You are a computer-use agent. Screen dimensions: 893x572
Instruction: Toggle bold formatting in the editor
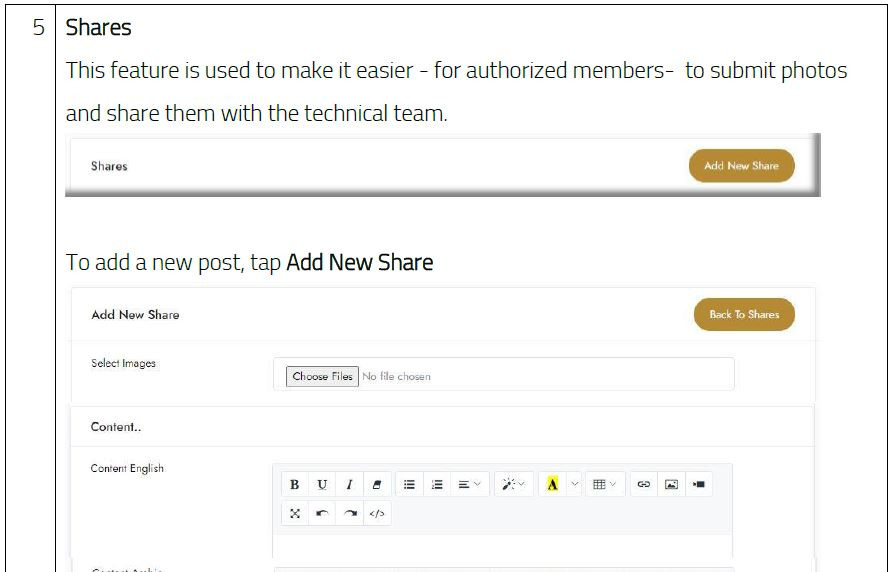tap(294, 484)
